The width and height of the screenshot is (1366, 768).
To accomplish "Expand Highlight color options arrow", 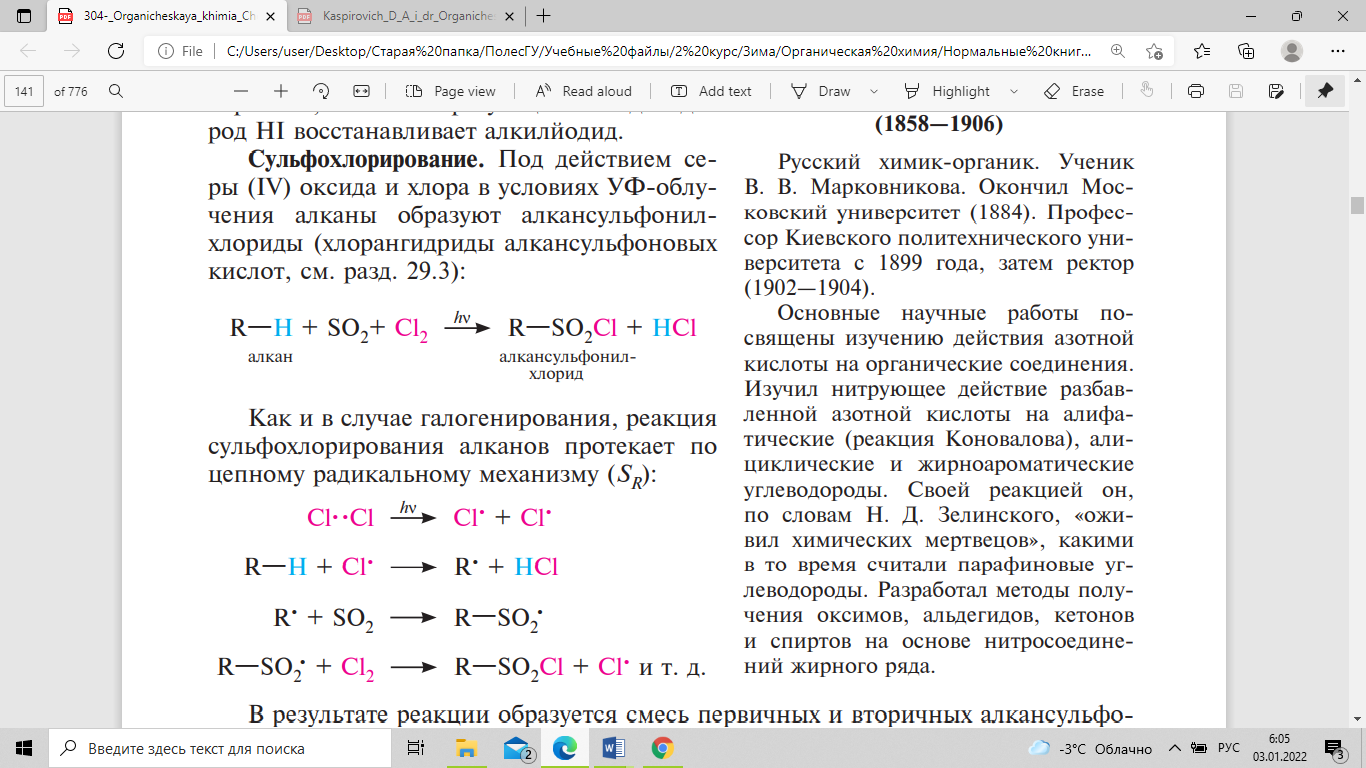I will pos(1014,91).
